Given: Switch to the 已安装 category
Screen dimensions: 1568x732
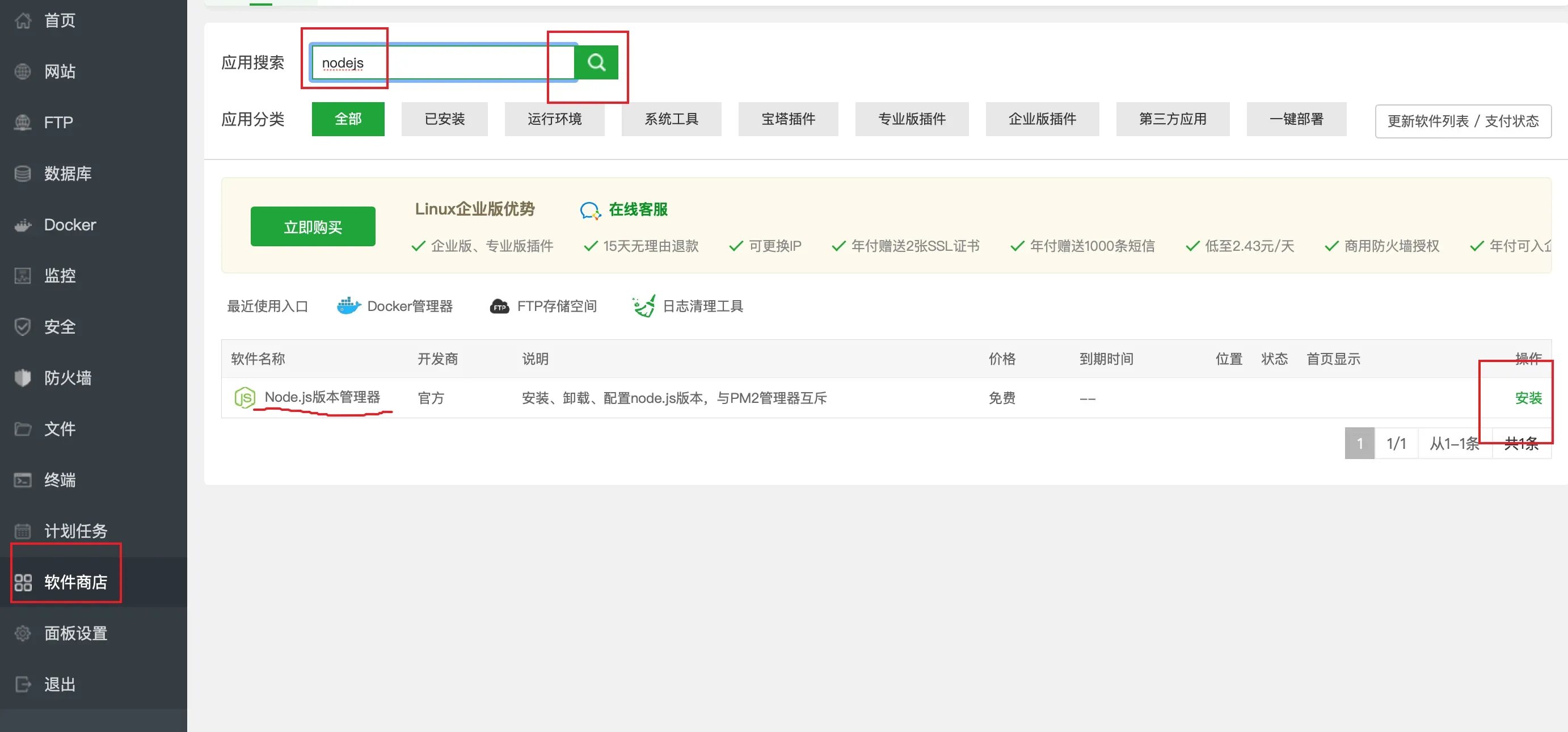Looking at the screenshot, I should coord(444,119).
